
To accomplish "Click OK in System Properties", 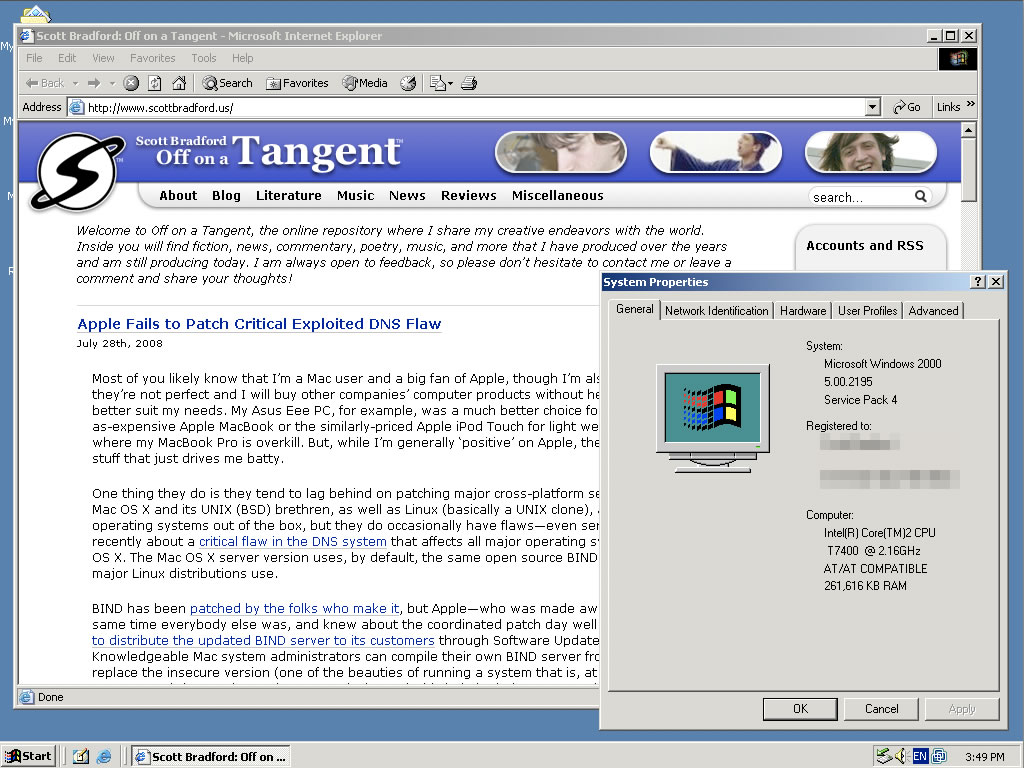I will click(800, 709).
